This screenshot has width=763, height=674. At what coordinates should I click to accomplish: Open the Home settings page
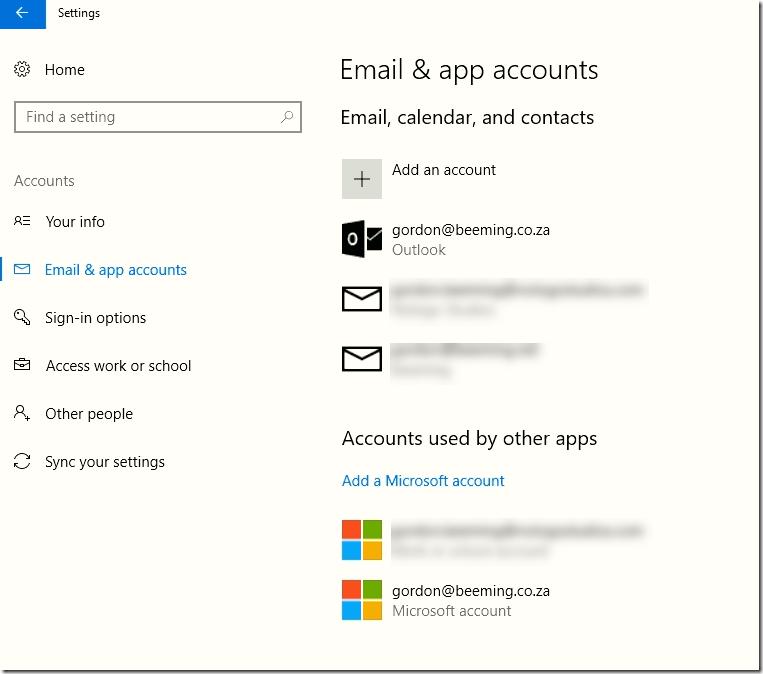pos(65,70)
